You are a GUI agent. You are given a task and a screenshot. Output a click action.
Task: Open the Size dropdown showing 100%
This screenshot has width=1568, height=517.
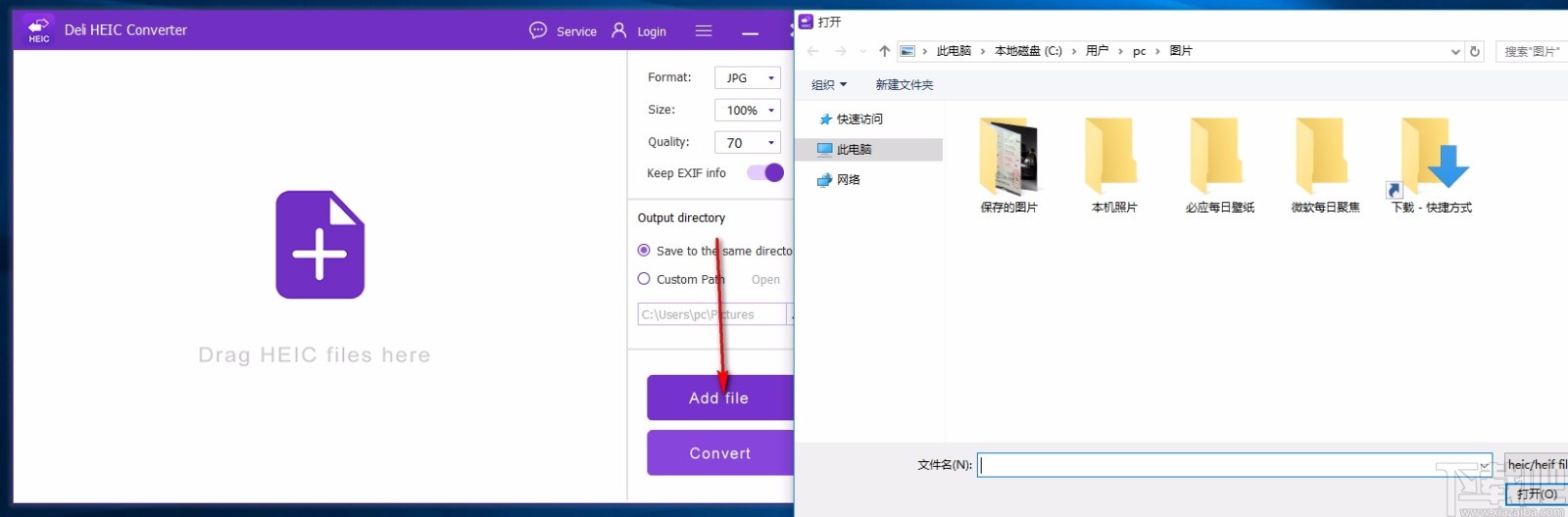[x=748, y=110]
